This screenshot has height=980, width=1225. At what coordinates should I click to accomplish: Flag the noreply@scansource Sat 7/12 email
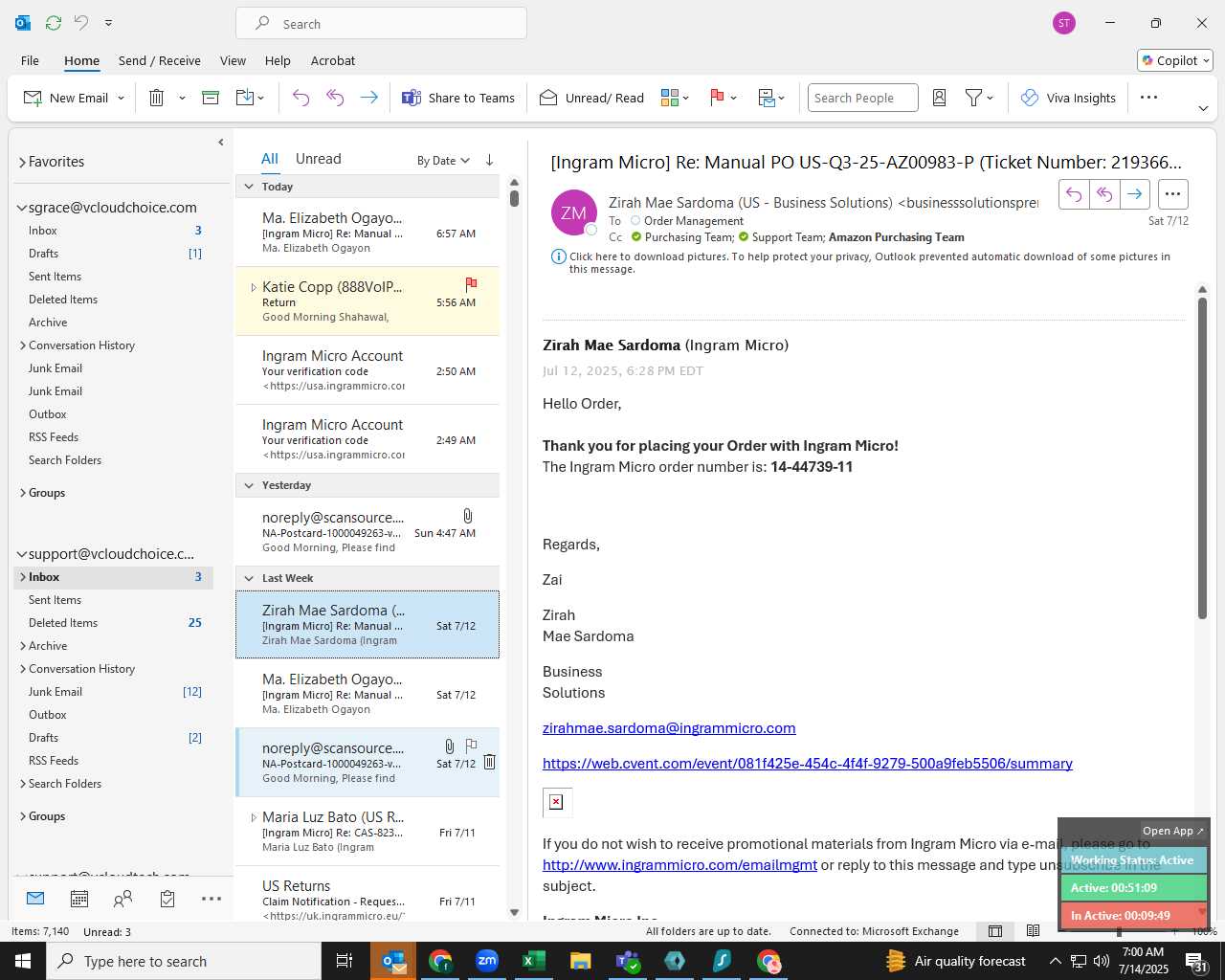tap(471, 746)
